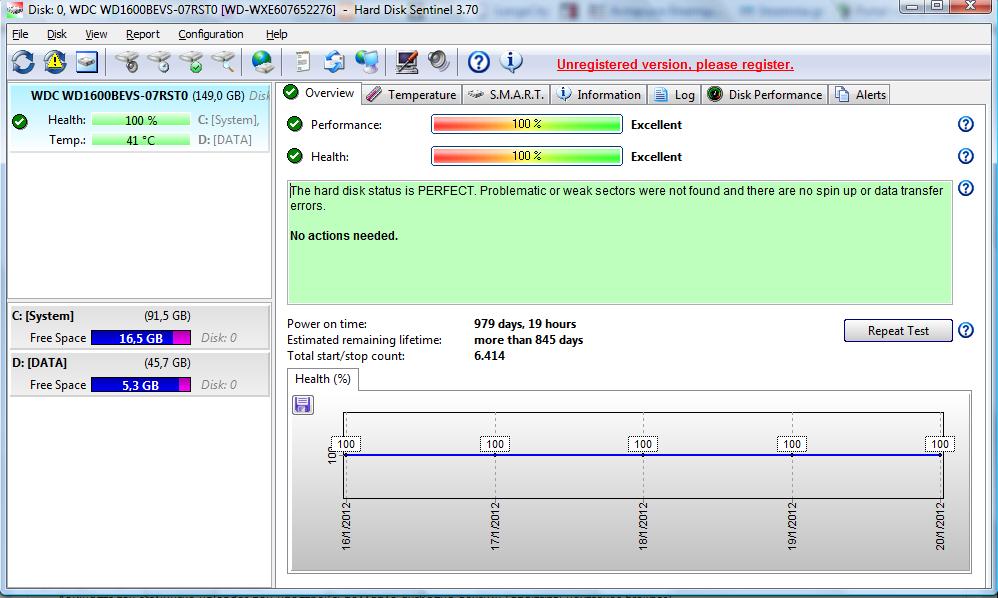Click the disk drive panel icon
Screen dimensions: 998x598
(x=87, y=62)
